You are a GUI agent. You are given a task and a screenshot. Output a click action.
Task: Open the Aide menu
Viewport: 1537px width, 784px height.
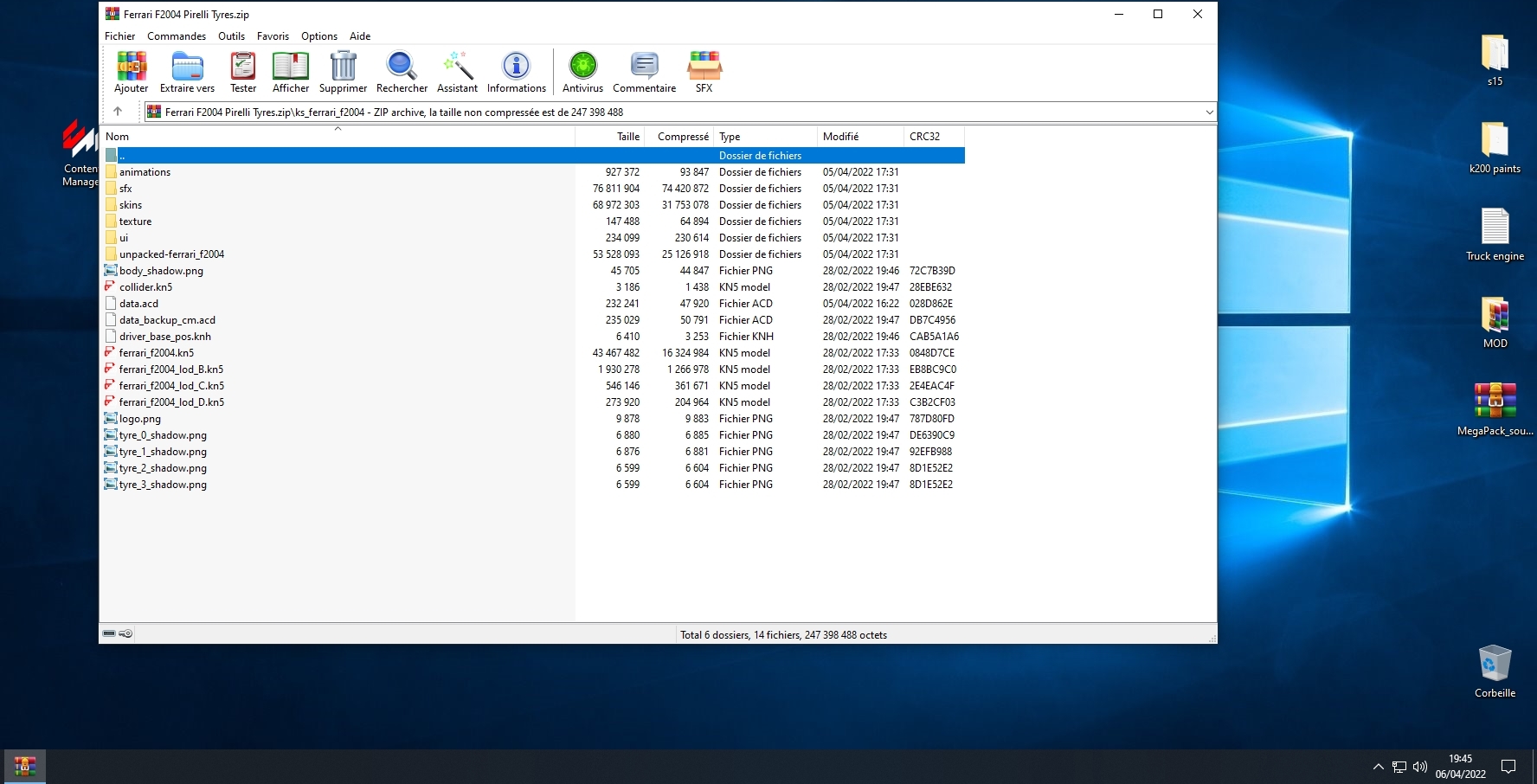click(x=360, y=36)
